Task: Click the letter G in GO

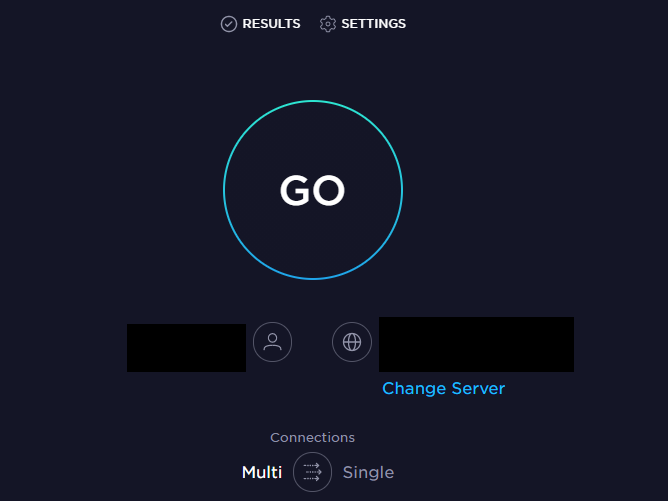Action: click(x=295, y=190)
